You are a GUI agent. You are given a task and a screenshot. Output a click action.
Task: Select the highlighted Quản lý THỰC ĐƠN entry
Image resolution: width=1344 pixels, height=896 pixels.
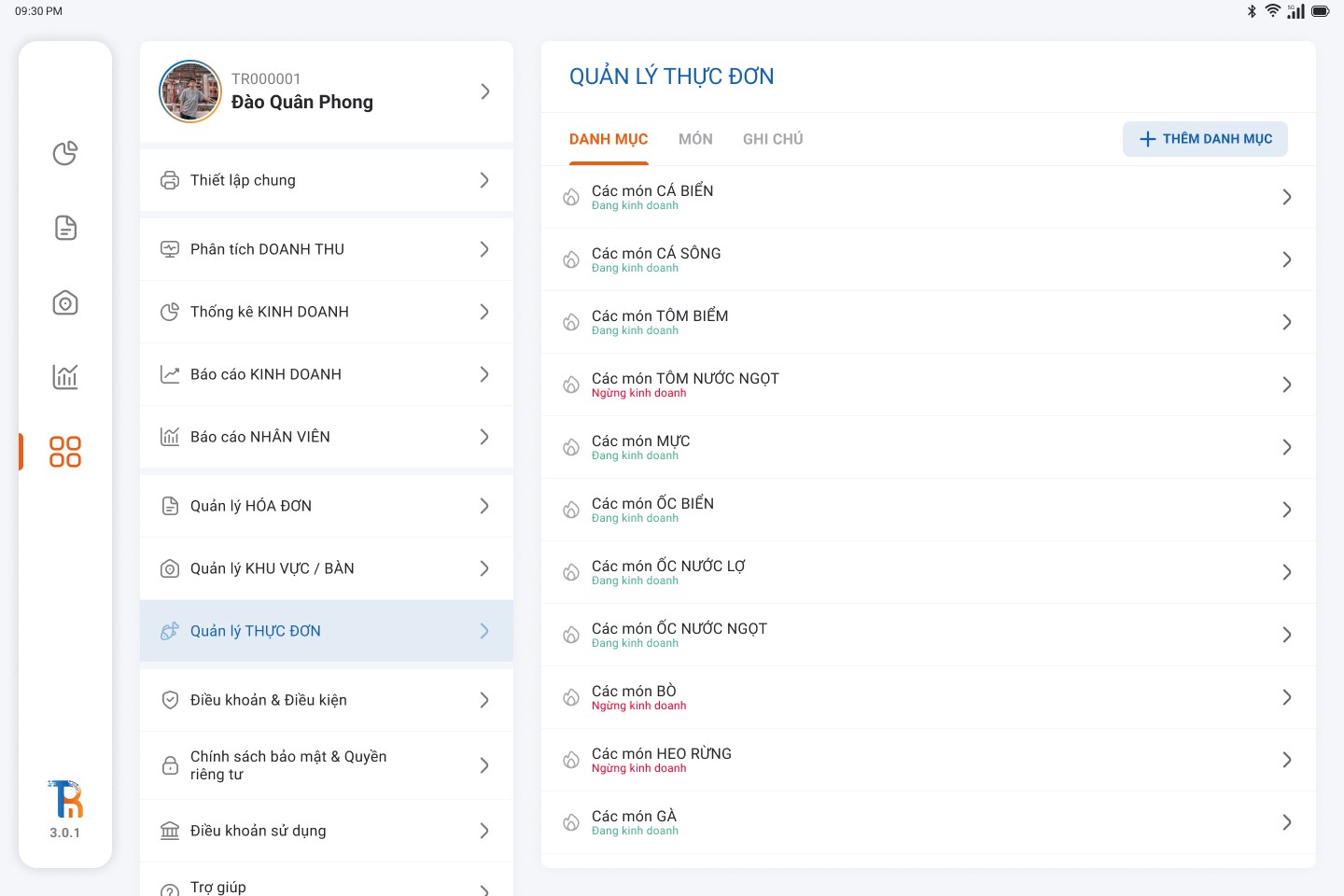tap(327, 631)
